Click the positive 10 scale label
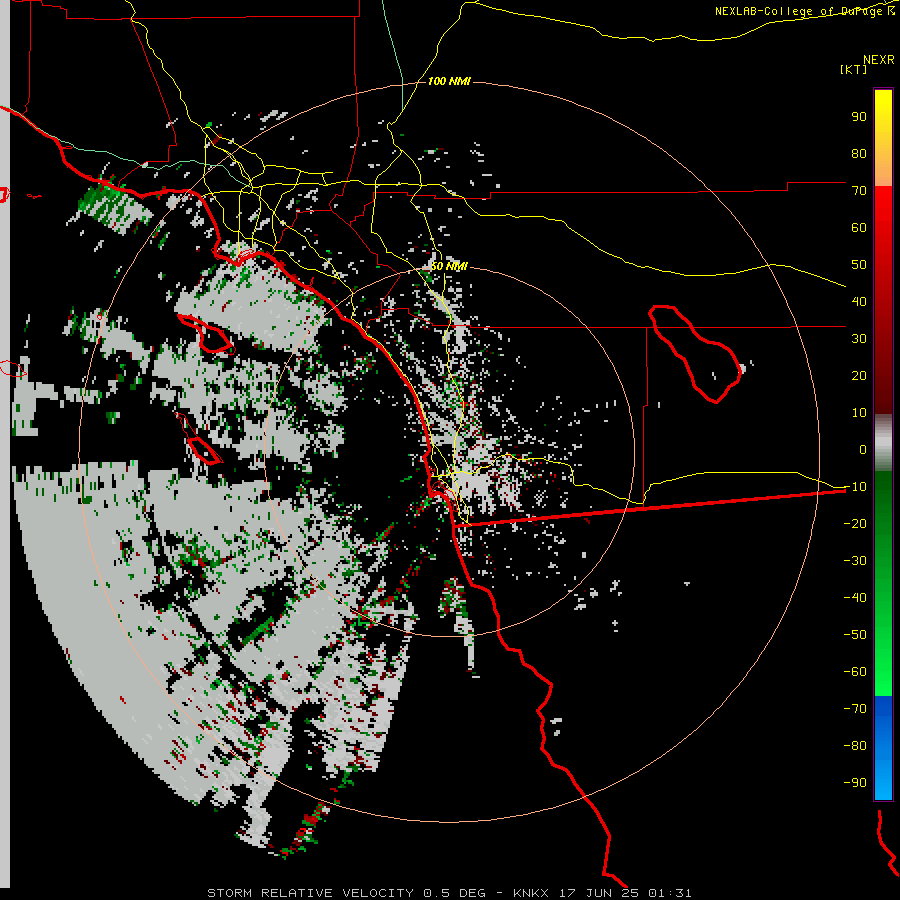The width and height of the screenshot is (900, 900). pyautogui.click(x=859, y=413)
